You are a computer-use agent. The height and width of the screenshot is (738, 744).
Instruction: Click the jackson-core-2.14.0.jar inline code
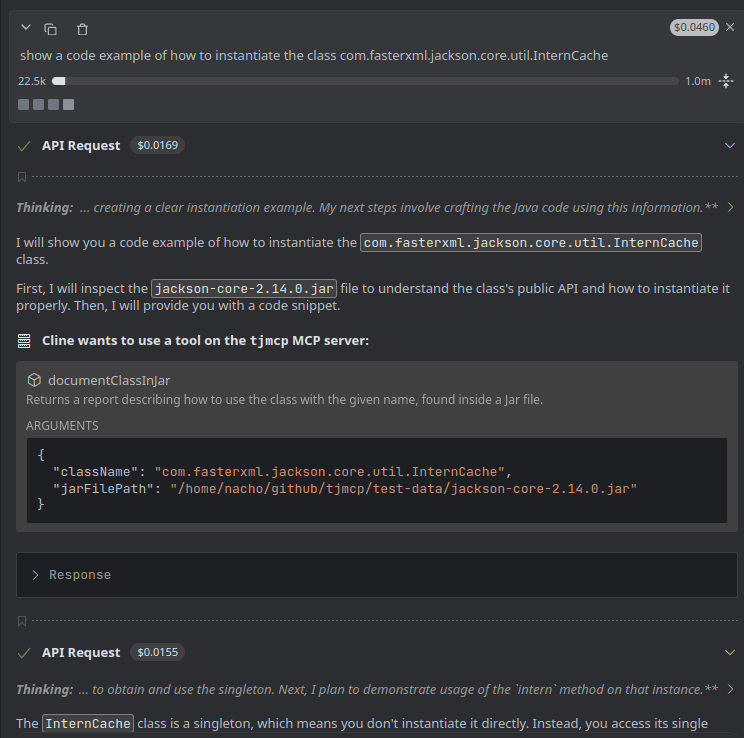tap(244, 289)
